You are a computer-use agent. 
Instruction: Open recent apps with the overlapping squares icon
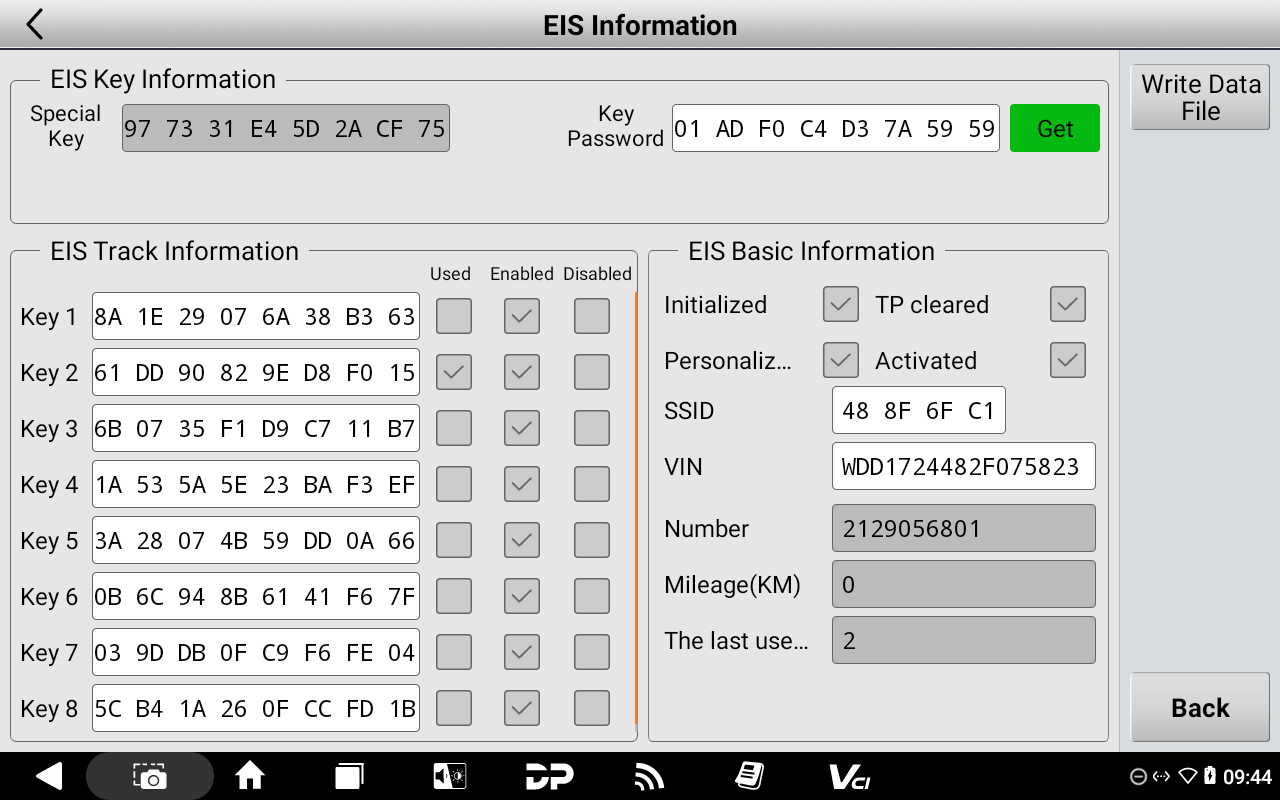[x=349, y=776]
